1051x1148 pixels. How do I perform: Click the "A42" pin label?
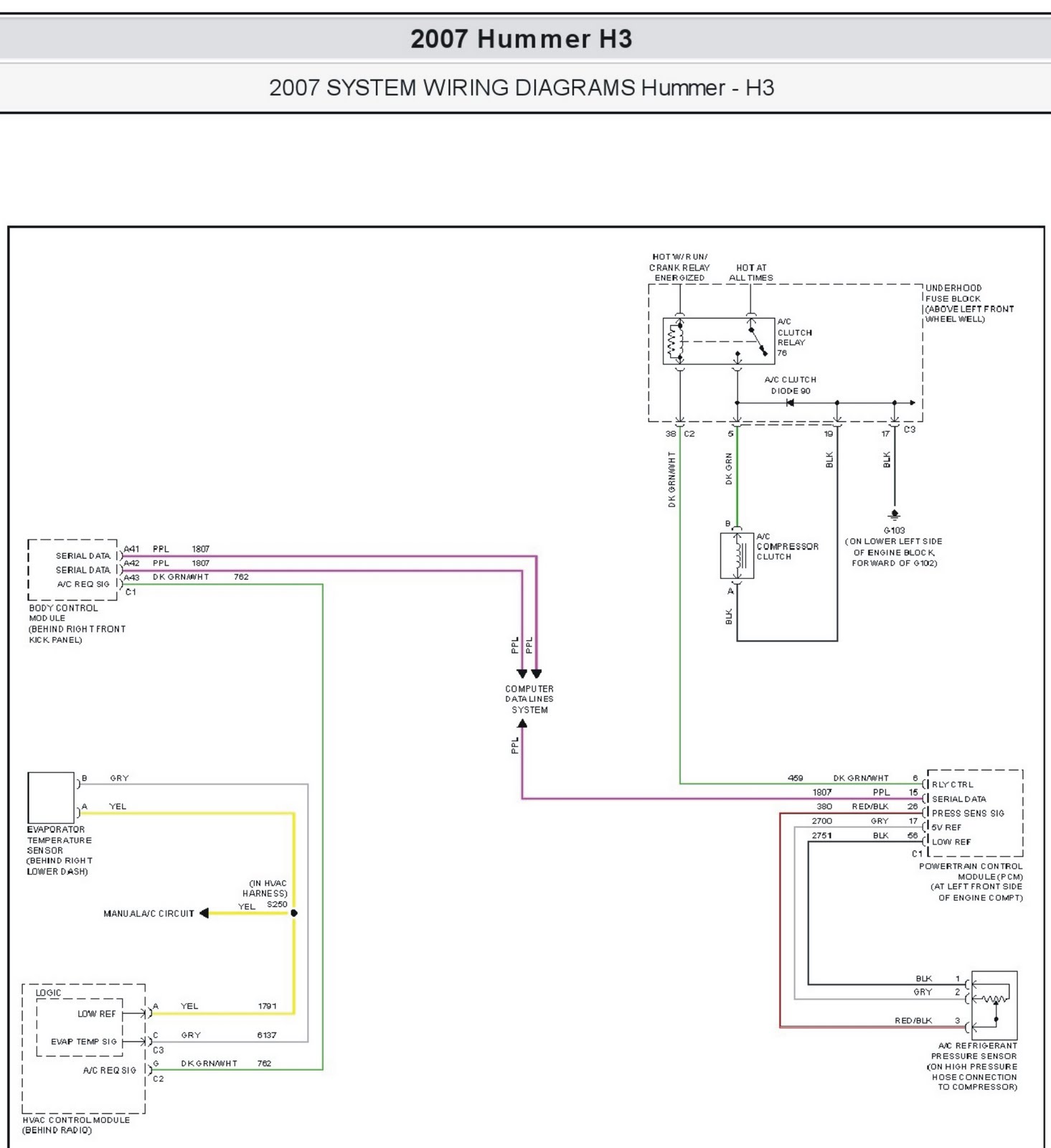click(x=132, y=563)
